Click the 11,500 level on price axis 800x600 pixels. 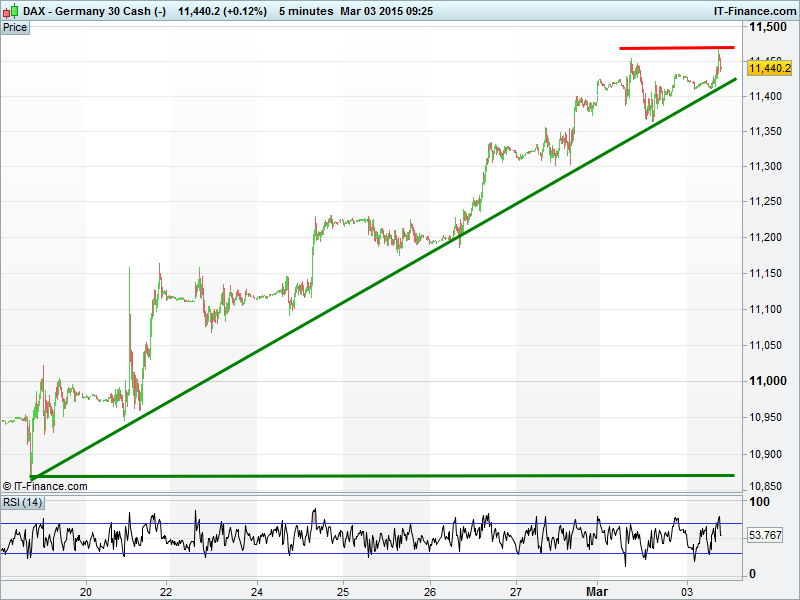[768, 25]
